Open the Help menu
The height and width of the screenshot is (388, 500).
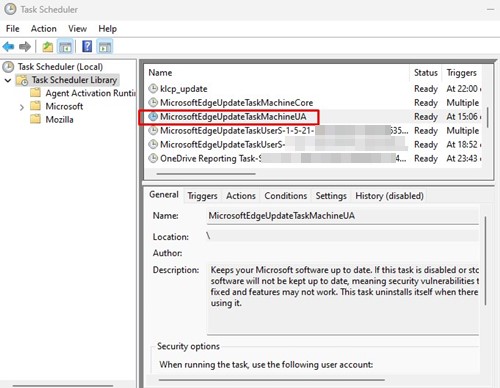pos(107,29)
